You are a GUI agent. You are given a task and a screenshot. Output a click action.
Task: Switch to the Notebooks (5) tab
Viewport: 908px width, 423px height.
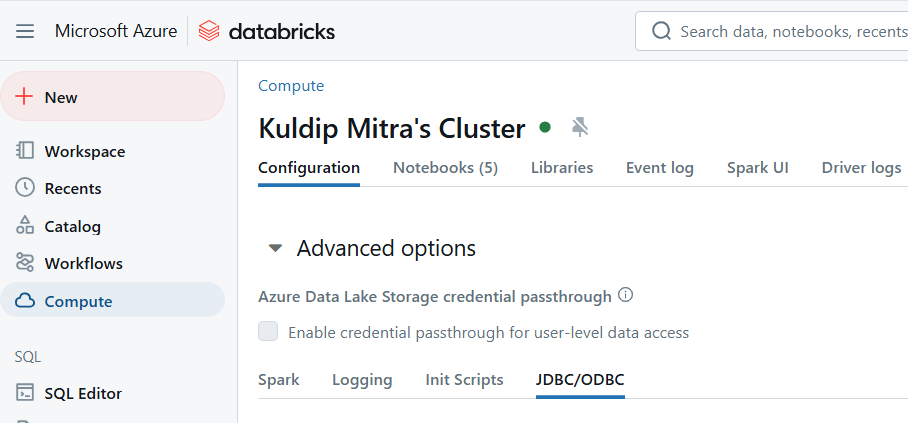445,168
